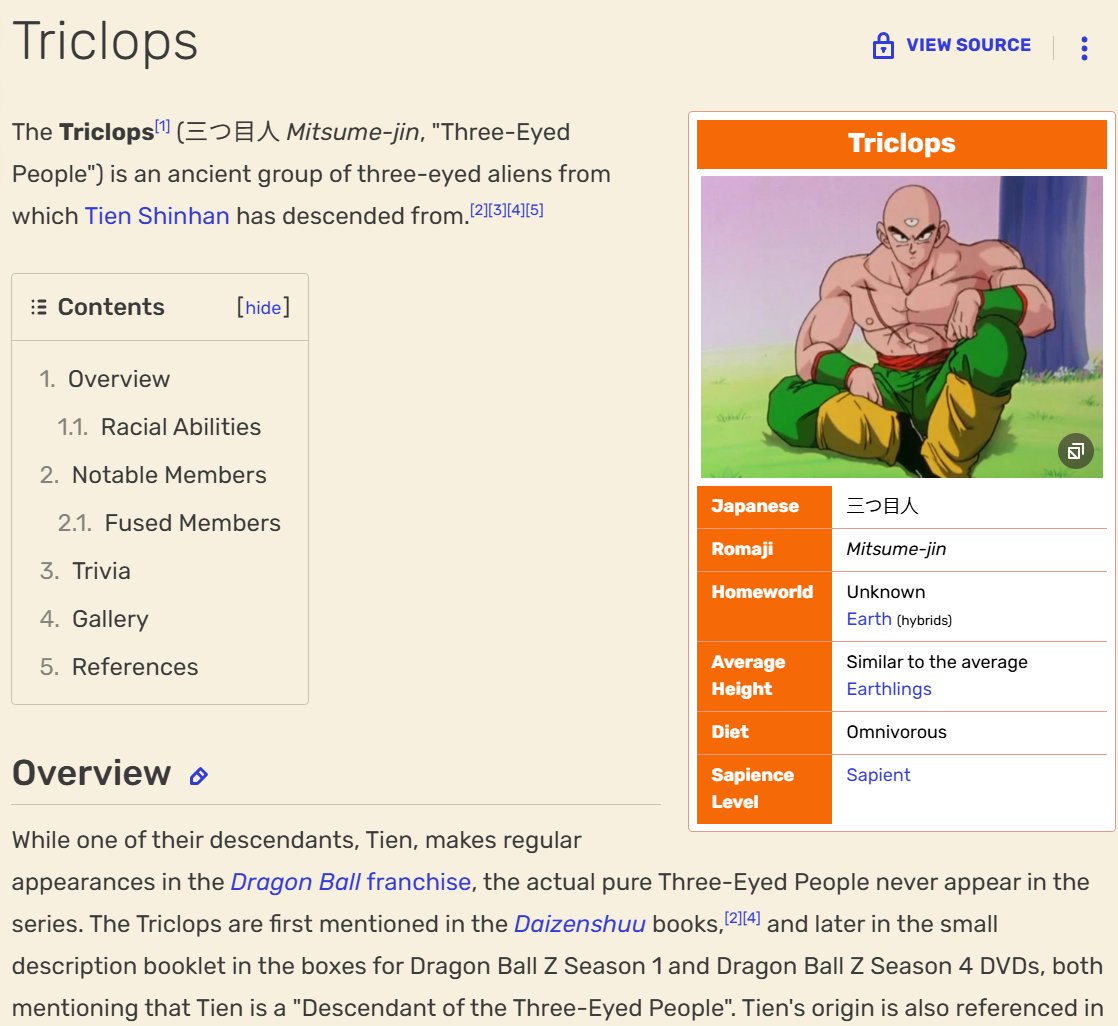Viewport: 1118px width, 1026px height.
Task: Click the orange Triclops infobox header
Action: pos(901,143)
